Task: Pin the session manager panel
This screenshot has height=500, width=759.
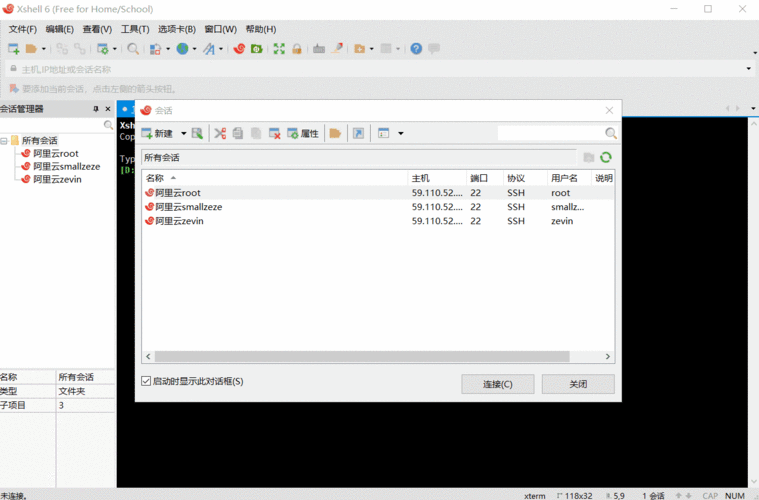Action: (96, 109)
